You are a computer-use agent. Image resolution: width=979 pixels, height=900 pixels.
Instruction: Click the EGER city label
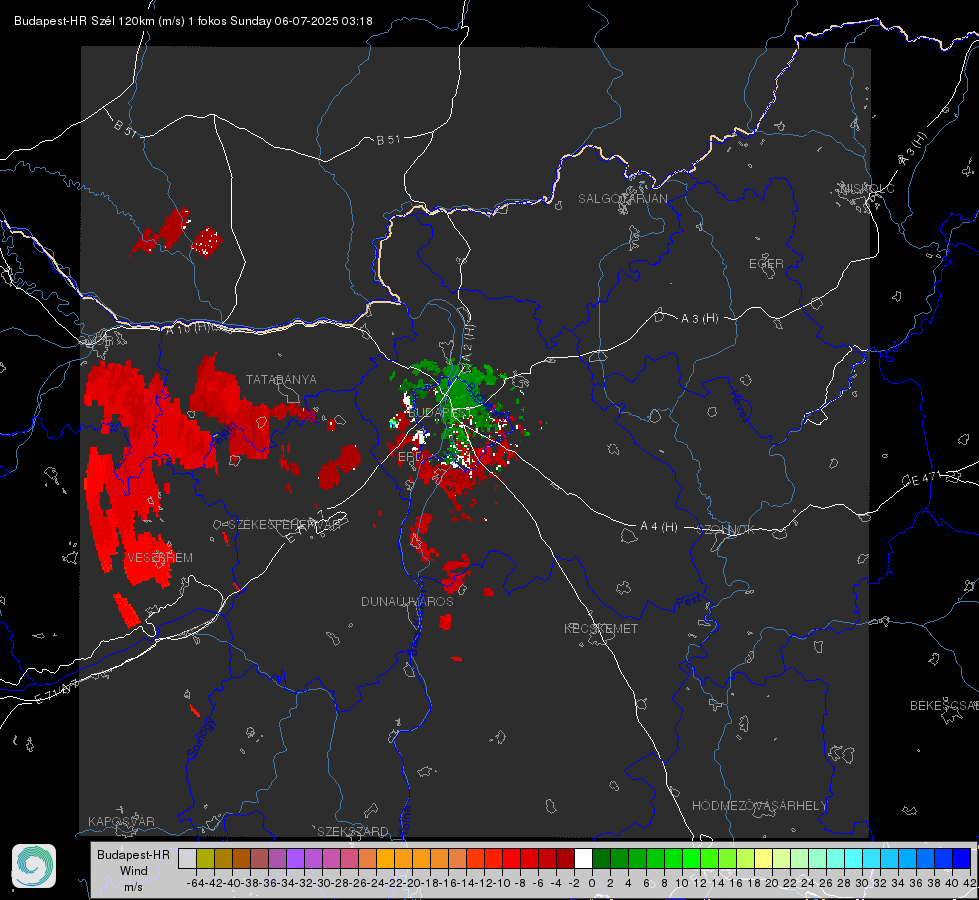[x=766, y=264]
